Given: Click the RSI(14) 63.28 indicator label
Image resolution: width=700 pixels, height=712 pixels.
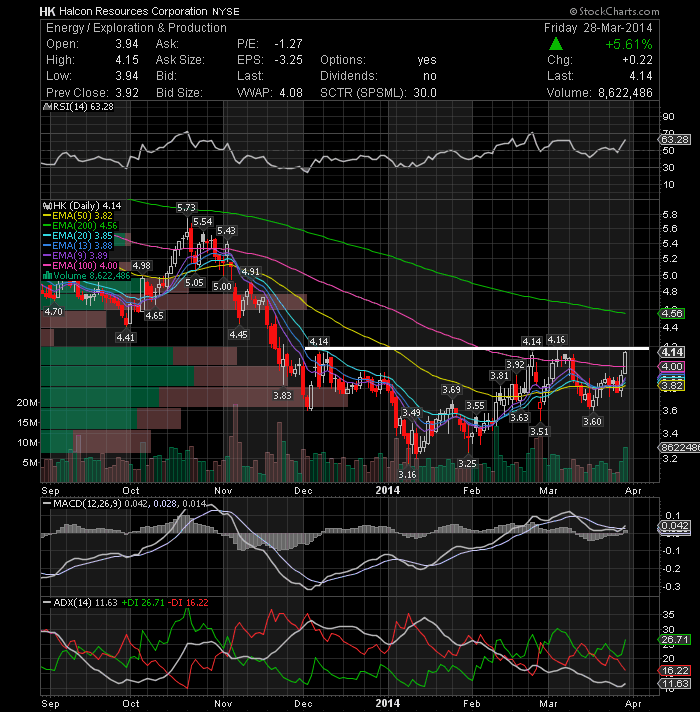Looking at the screenshot, I should tap(79, 107).
